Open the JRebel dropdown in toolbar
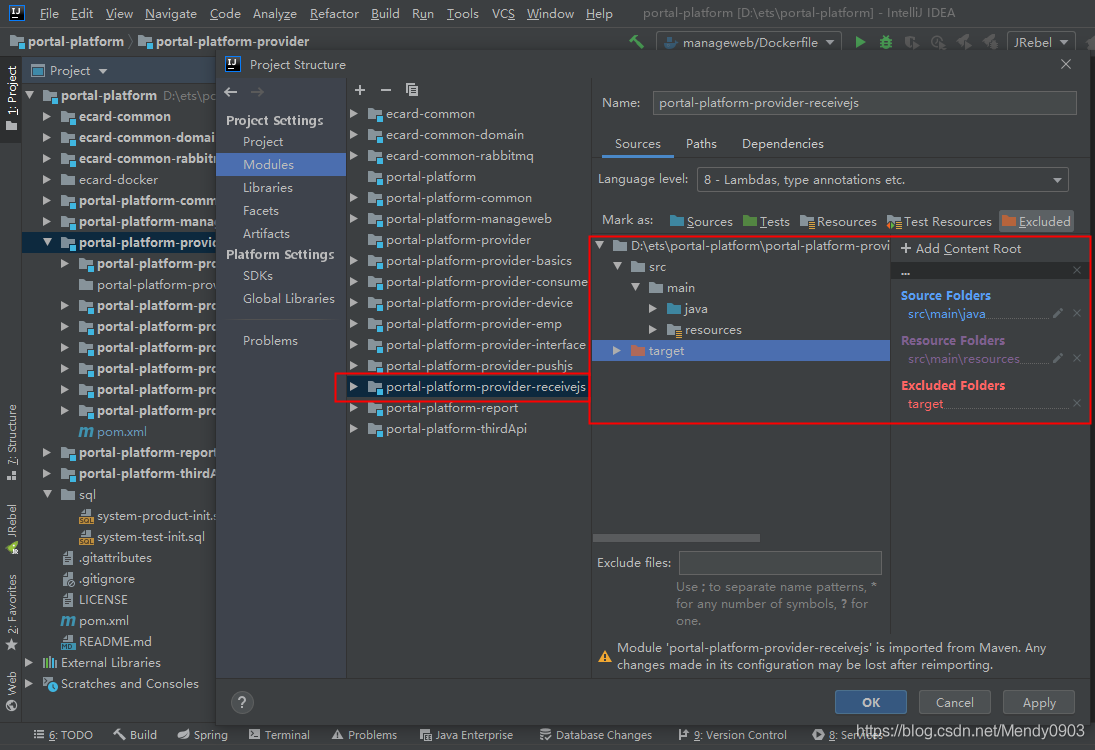 coord(1041,42)
